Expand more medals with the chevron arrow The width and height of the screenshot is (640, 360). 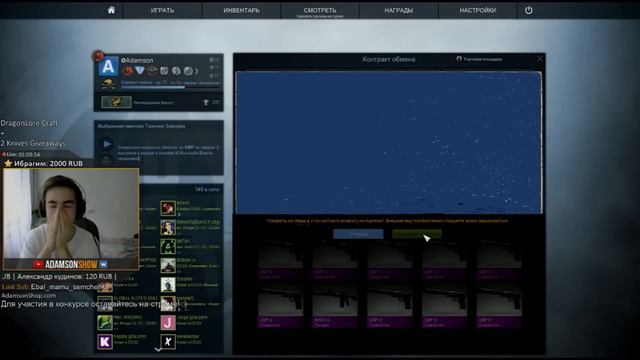pyautogui.click(x=197, y=71)
